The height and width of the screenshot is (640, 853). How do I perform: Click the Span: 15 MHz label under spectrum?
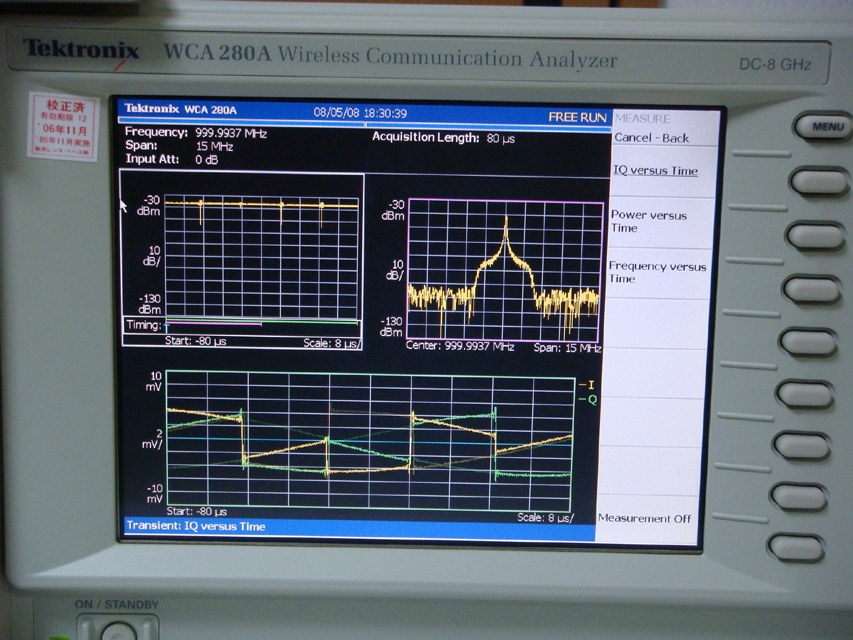point(567,348)
